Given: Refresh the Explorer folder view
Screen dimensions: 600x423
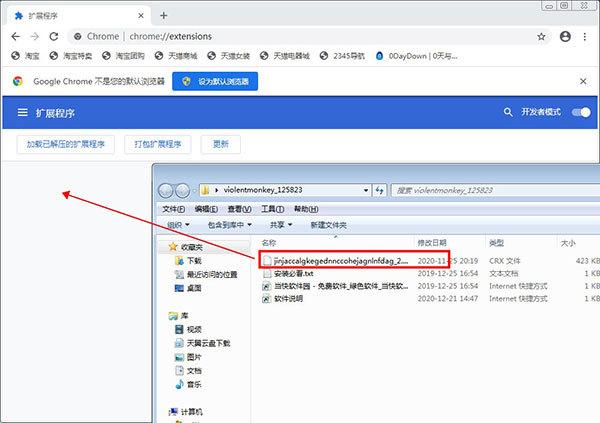Looking at the screenshot, I should coord(379,190).
